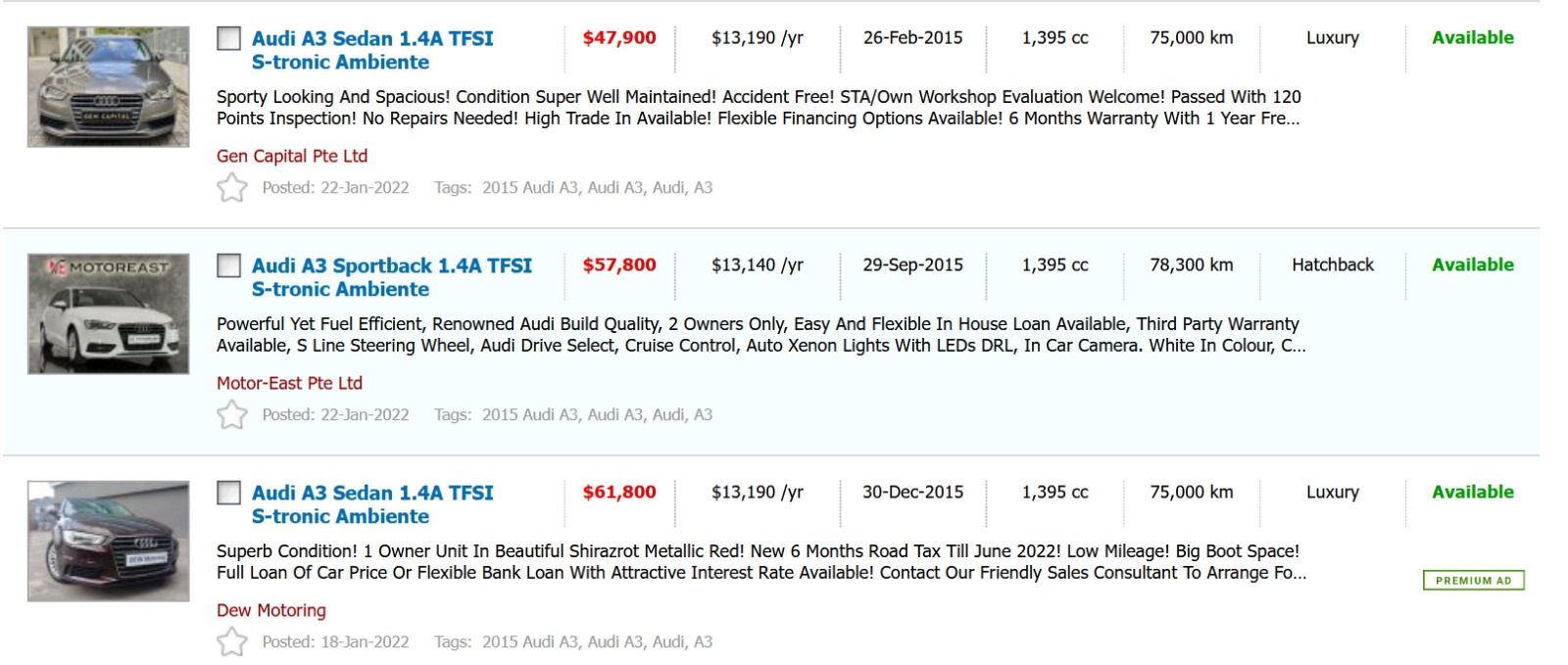The image size is (1568, 665).
Task: Click the "2015 Audi A3" tag on Gen Capital listing
Action: (529, 187)
